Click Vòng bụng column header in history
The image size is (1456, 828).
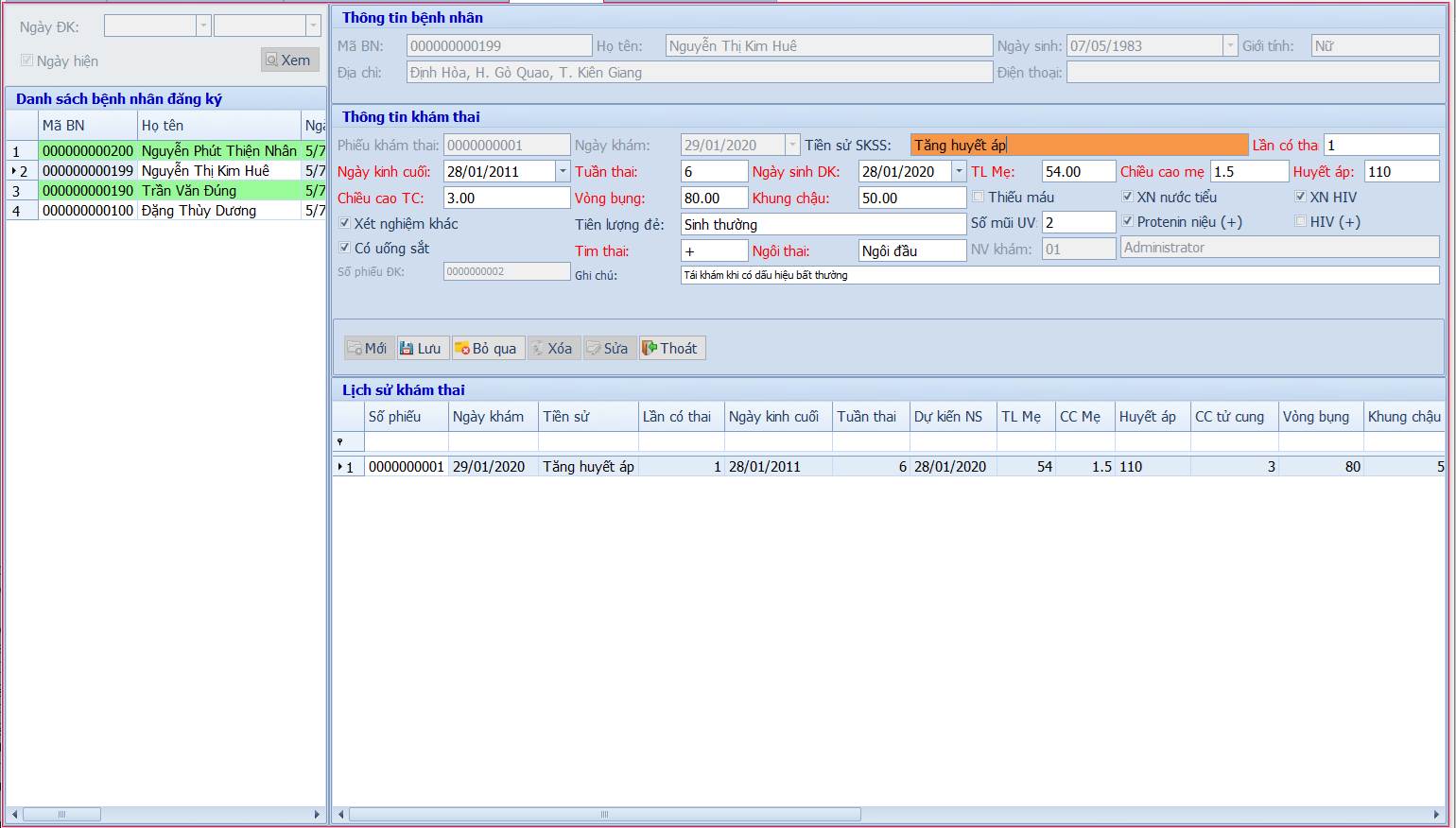tap(1321, 416)
